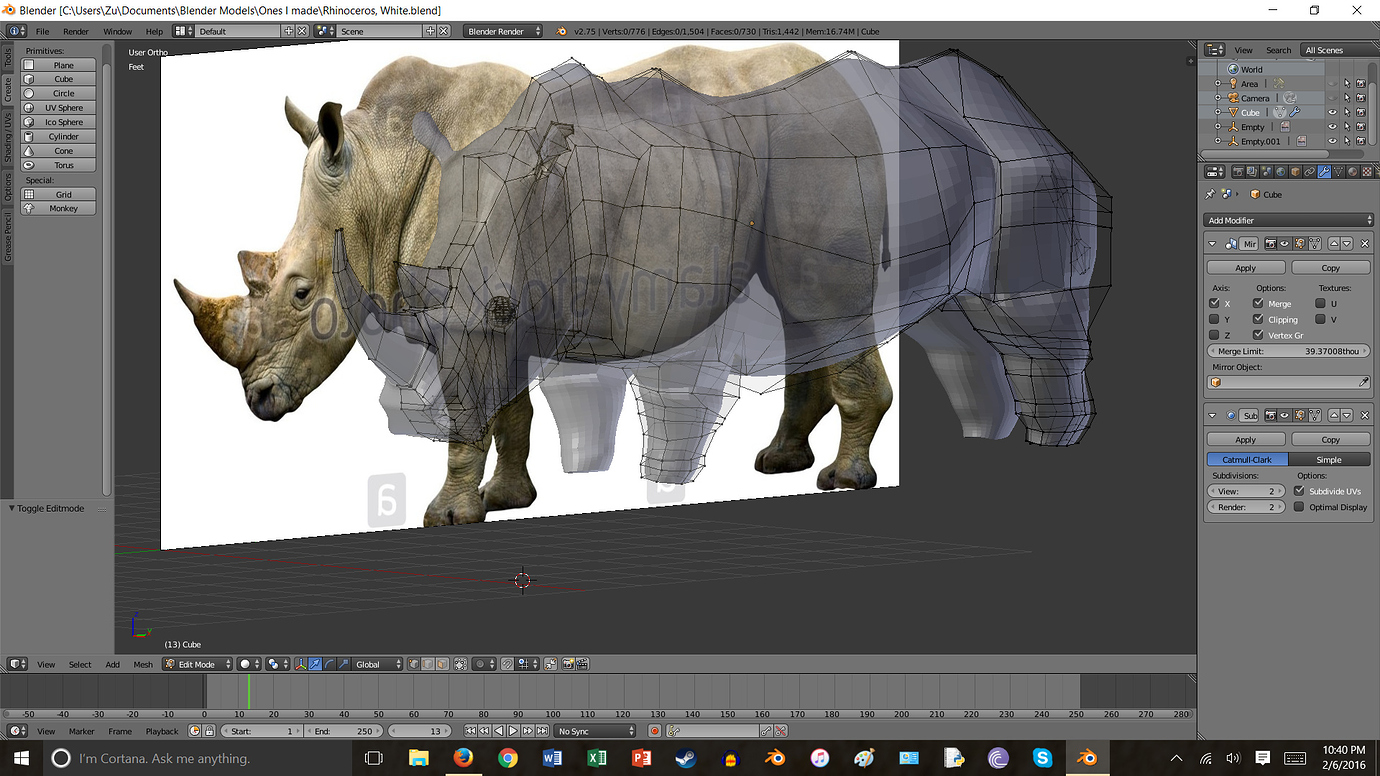
Task: Select the scale manipulator icon
Action: (344, 664)
